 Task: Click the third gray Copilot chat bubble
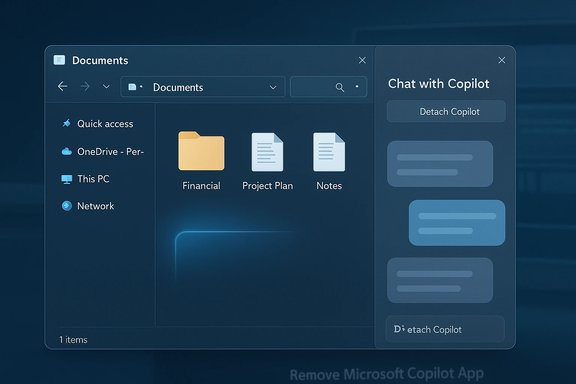pyautogui.click(x=440, y=280)
